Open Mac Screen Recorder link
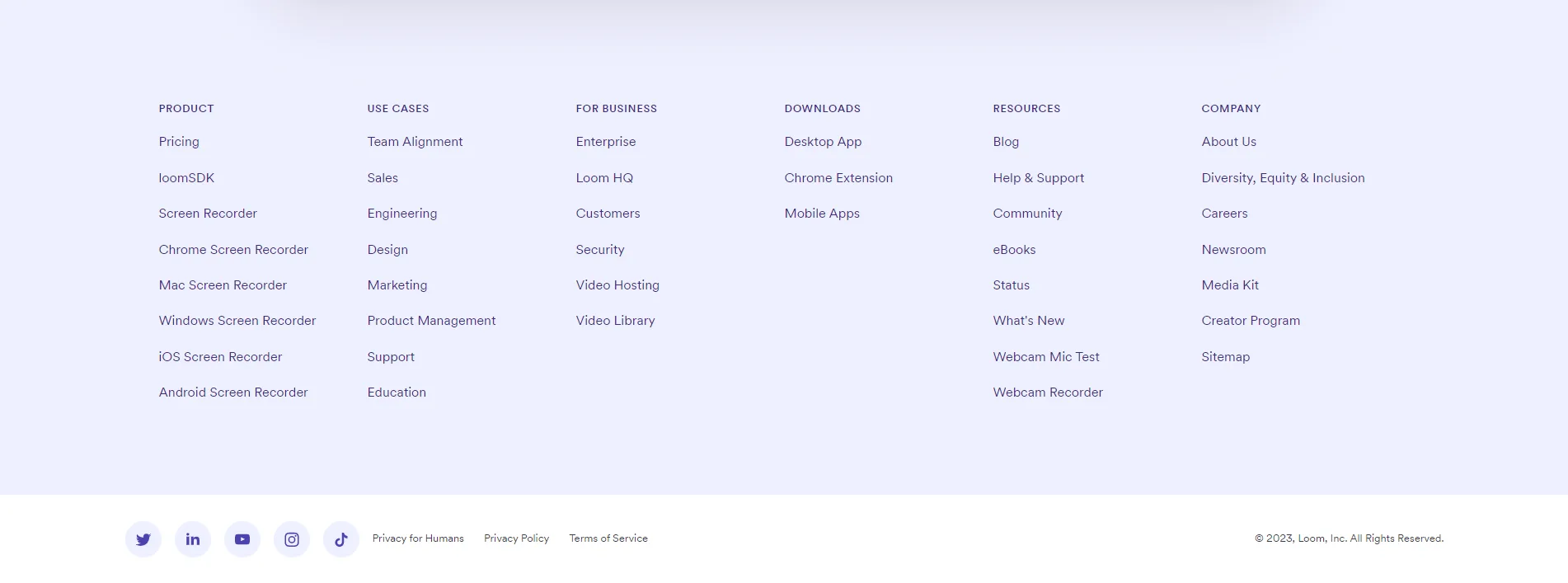Screen dimensions: 1568x583 (x=223, y=285)
